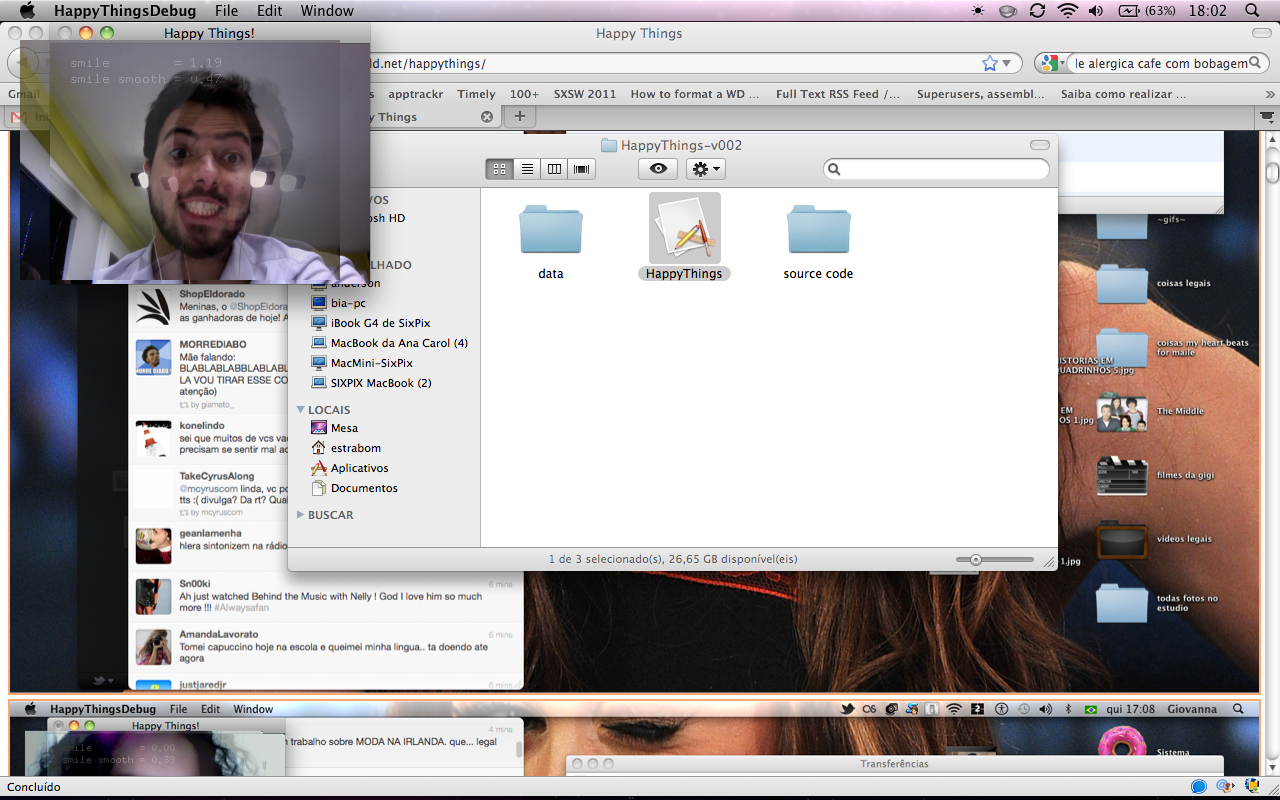Open Mesa in Finder sidebar
1280x800 pixels.
coord(344,428)
